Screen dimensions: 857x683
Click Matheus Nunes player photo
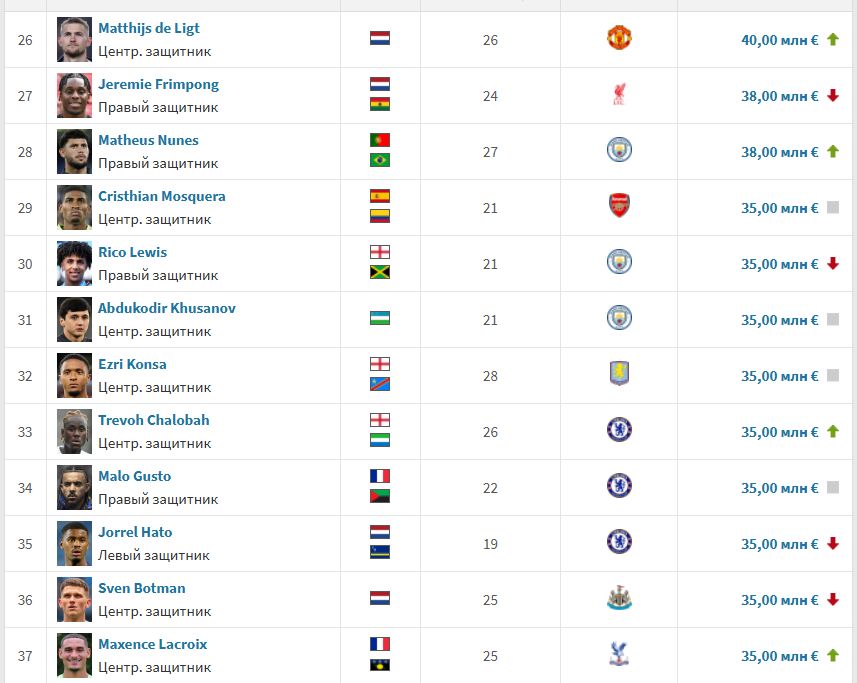pyautogui.click(x=74, y=151)
